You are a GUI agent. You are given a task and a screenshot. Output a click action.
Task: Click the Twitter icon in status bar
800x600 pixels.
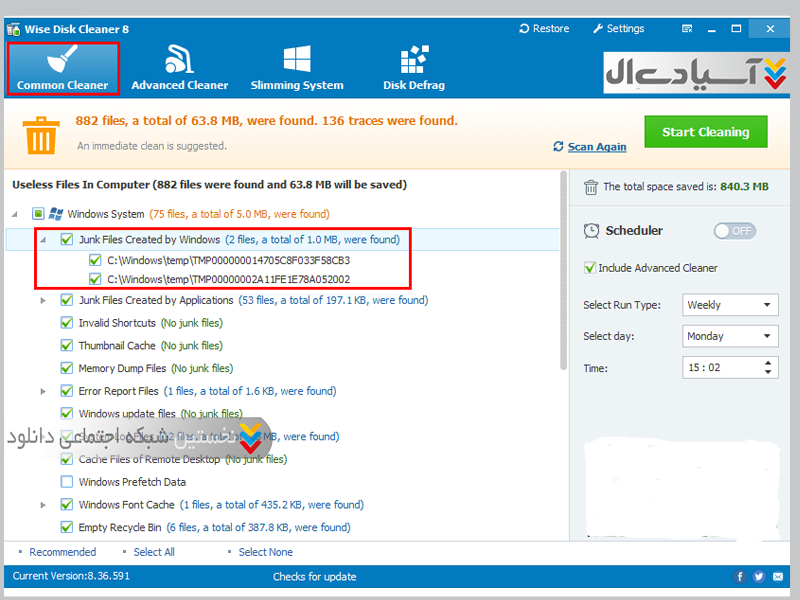point(759,577)
